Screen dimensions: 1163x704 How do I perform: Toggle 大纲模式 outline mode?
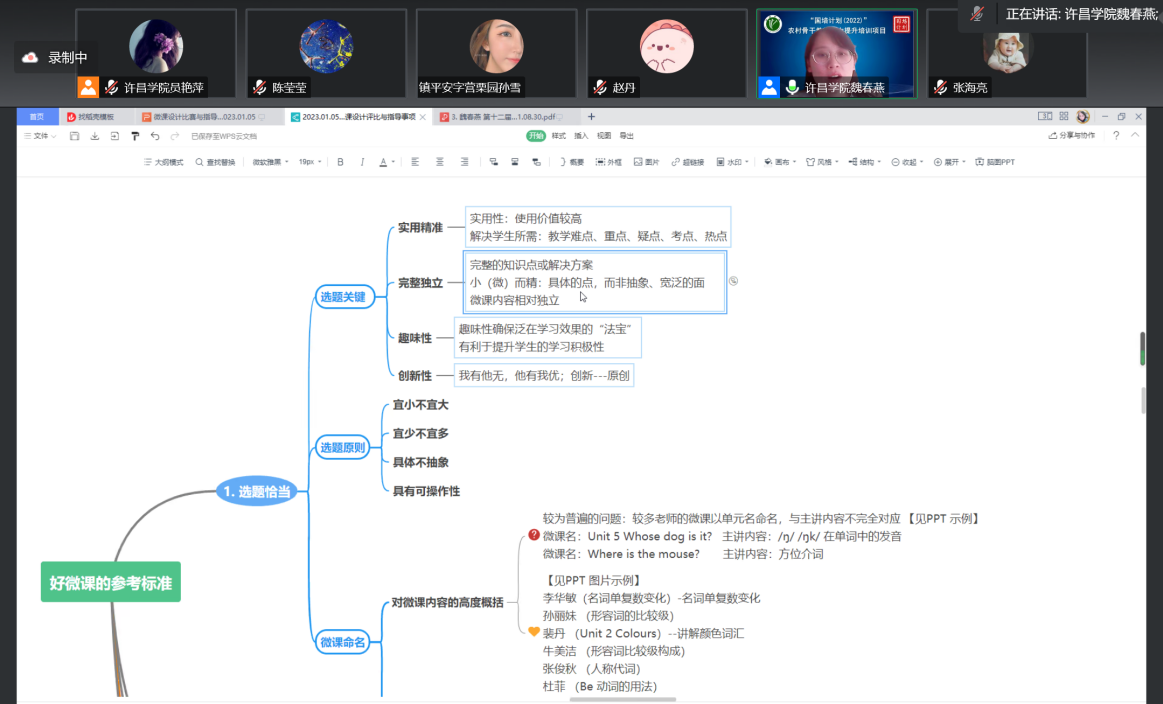(x=163, y=162)
